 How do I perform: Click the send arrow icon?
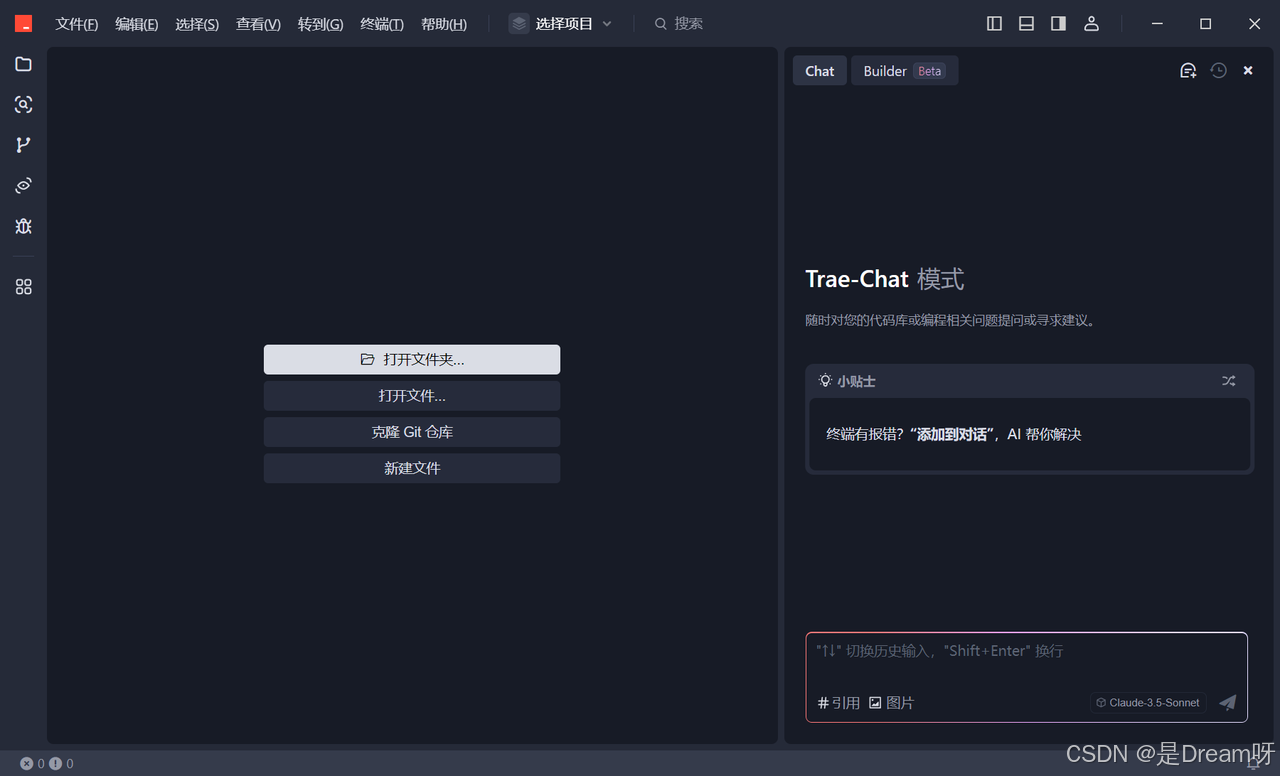(1228, 703)
